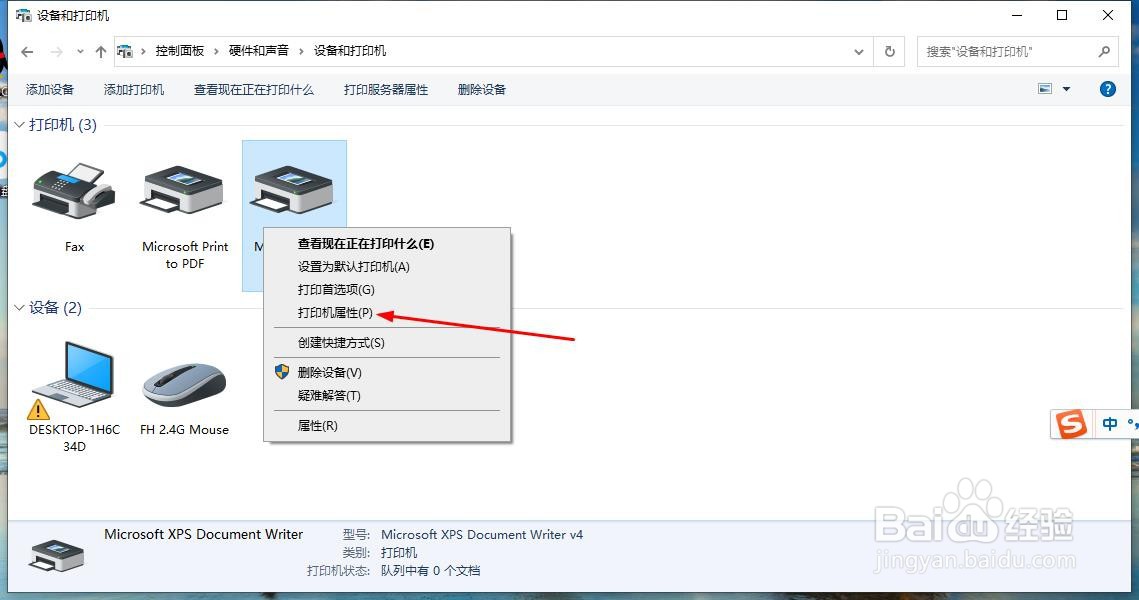
Task: Click the 打印服务器属性 toolbar button
Action: pyautogui.click(x=383, y=89)
